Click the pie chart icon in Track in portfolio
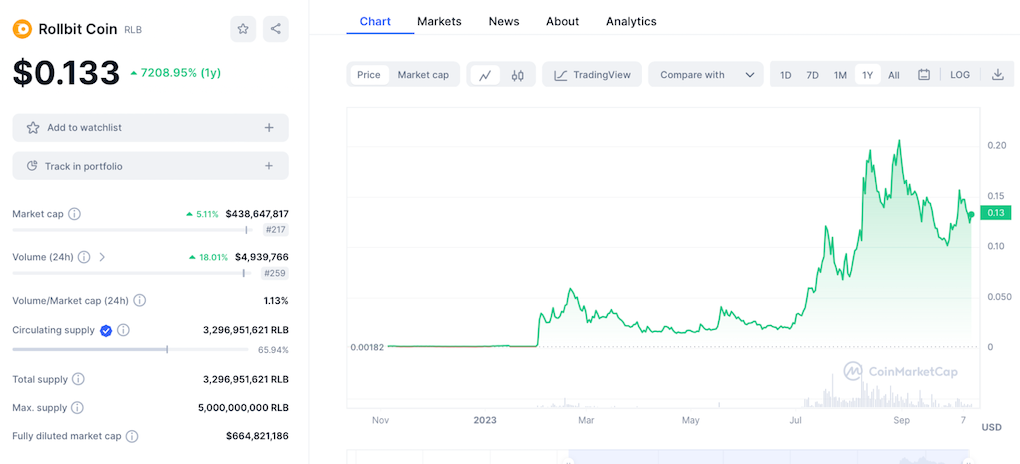The height and width of the screenshot is (464, 1020). tap(32, 166)
